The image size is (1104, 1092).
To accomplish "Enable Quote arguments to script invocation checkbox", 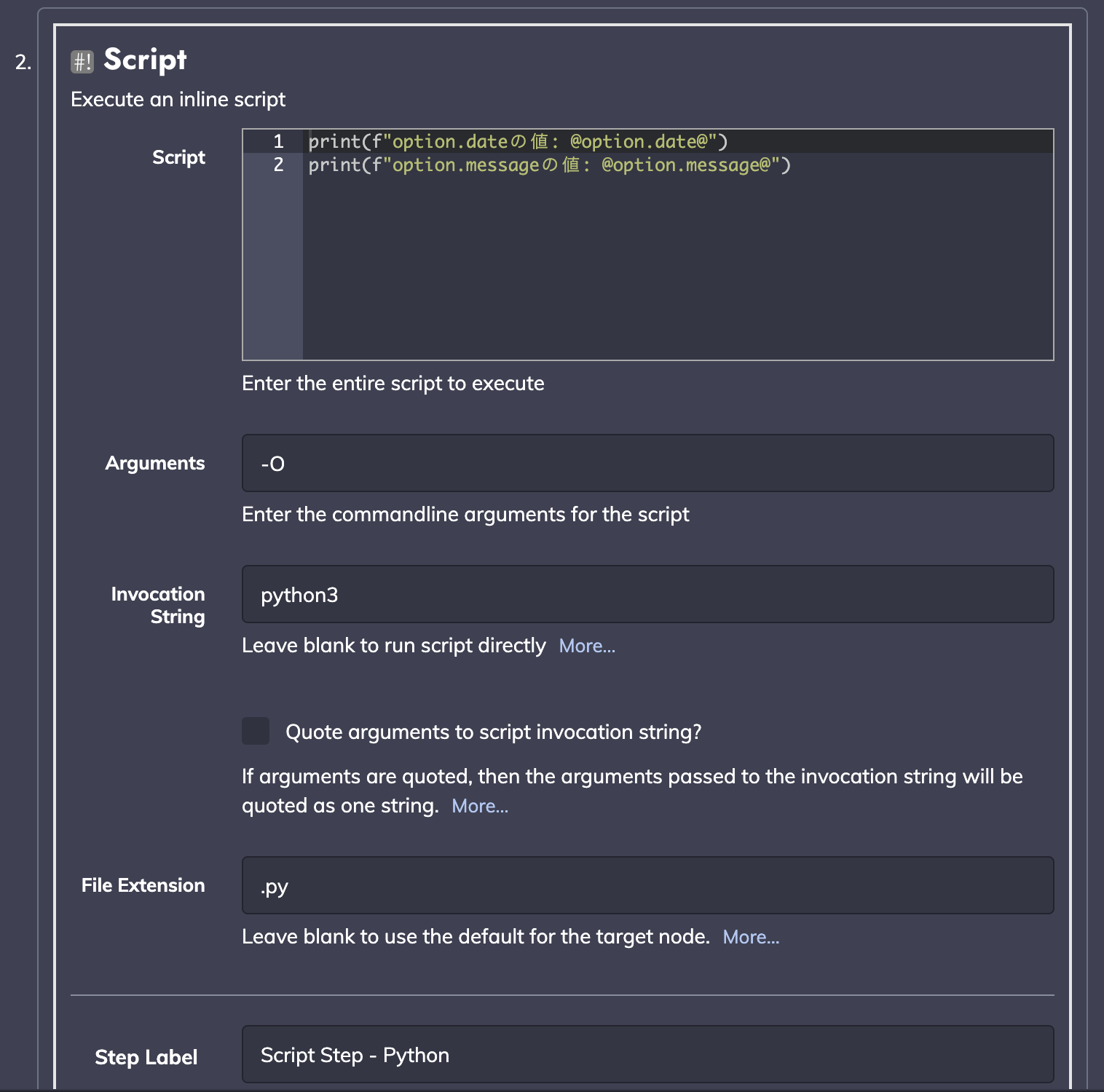I will coord(256,731).
